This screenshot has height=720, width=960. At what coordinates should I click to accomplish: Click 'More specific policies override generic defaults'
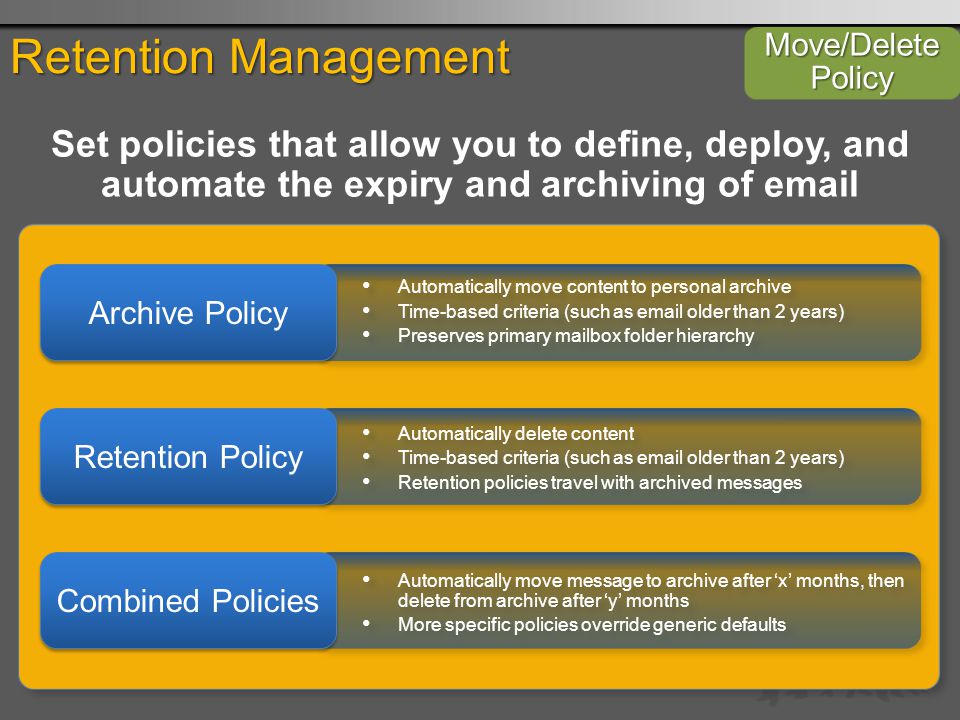coord(591,624)
